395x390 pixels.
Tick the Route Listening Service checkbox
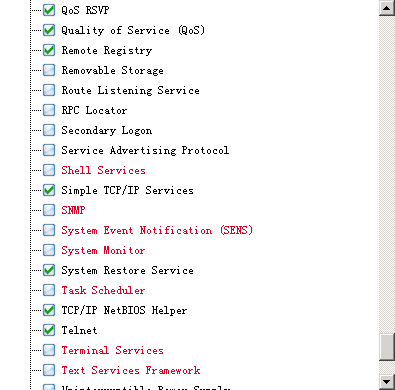(x=49, y=90)
